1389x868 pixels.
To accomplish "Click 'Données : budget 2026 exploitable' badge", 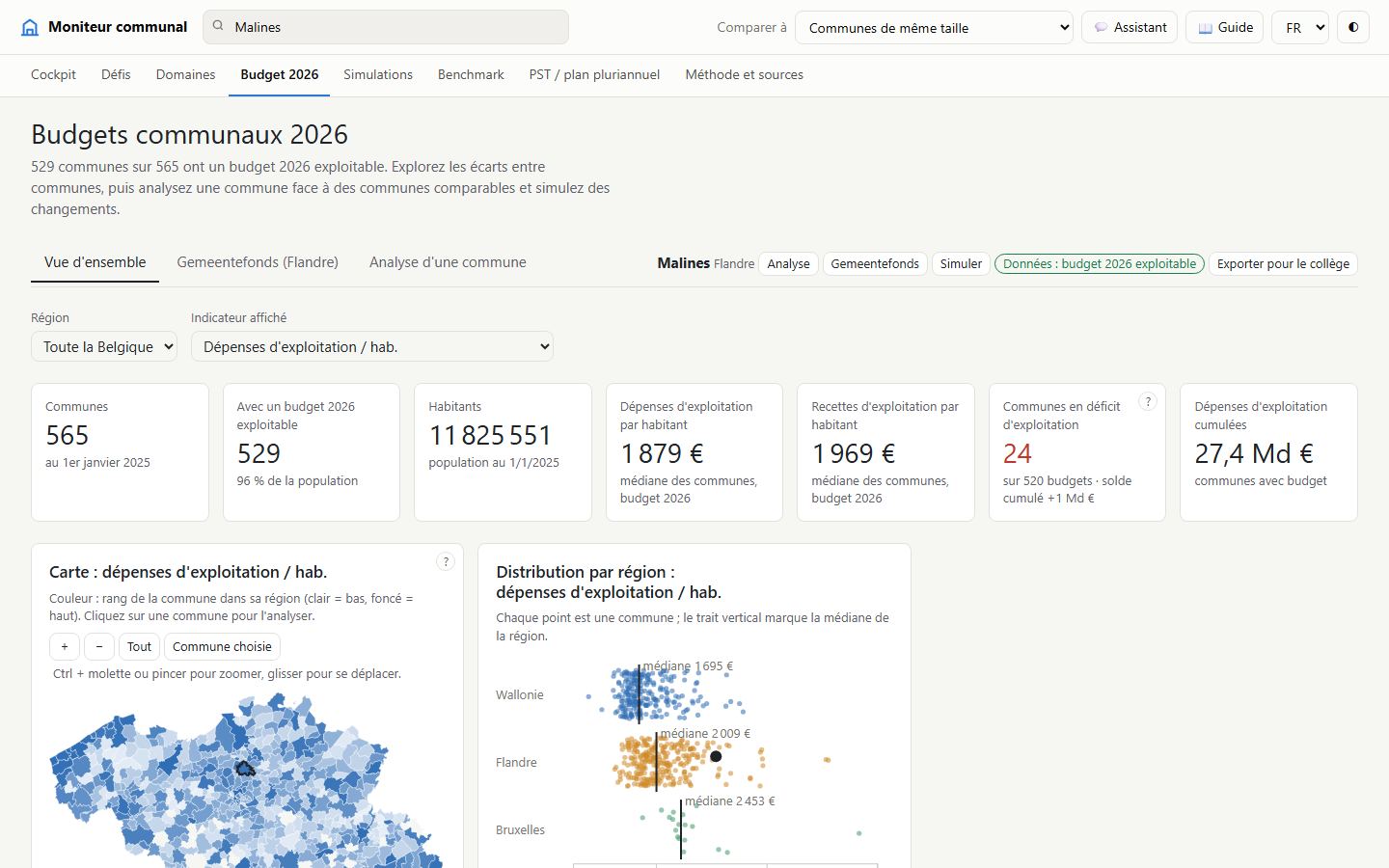I will (1100, 263).
